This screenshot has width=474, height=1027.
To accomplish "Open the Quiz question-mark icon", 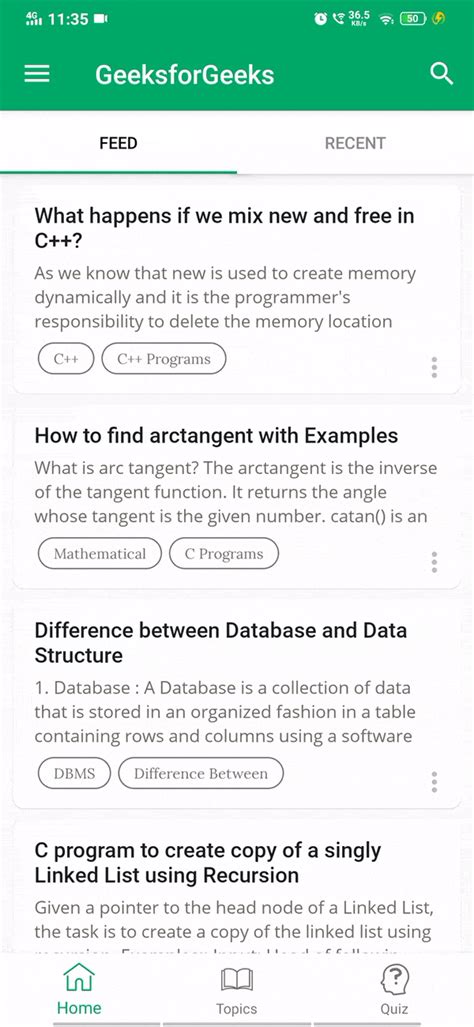I will pos(394,979).
